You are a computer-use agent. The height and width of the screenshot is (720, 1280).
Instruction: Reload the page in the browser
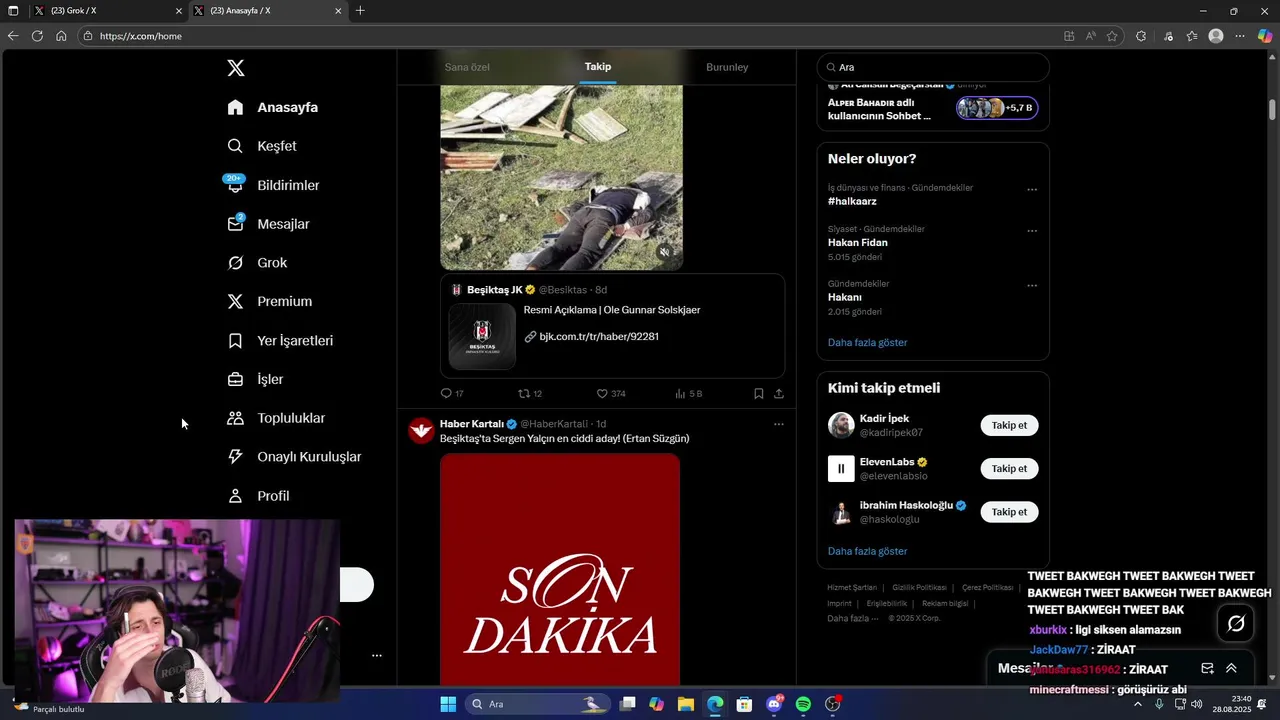click(x=37, y=36)
